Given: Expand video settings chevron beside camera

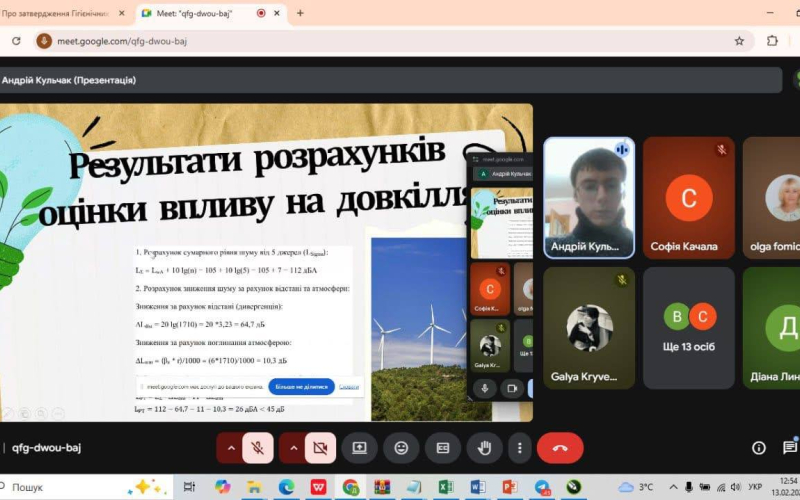Looking at the screenshot, I should [x=293, y=448].
